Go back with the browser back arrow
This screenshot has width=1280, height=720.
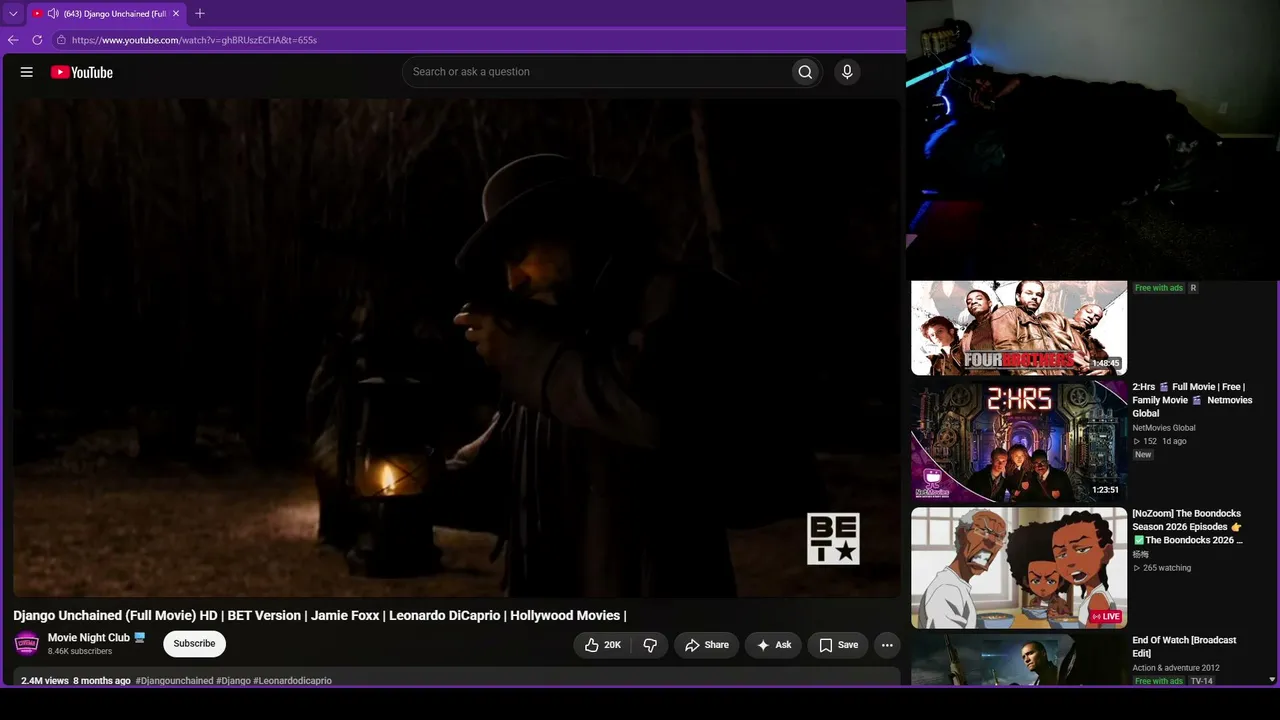[13, 40]
